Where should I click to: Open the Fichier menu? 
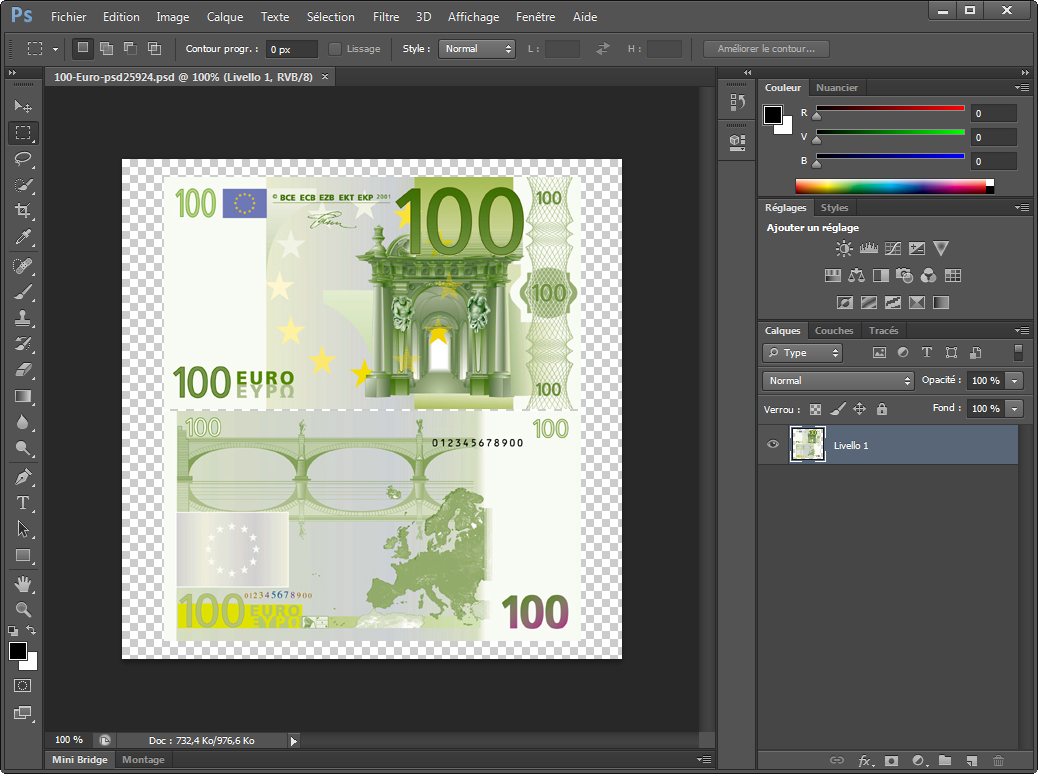[x=68, y=17]
